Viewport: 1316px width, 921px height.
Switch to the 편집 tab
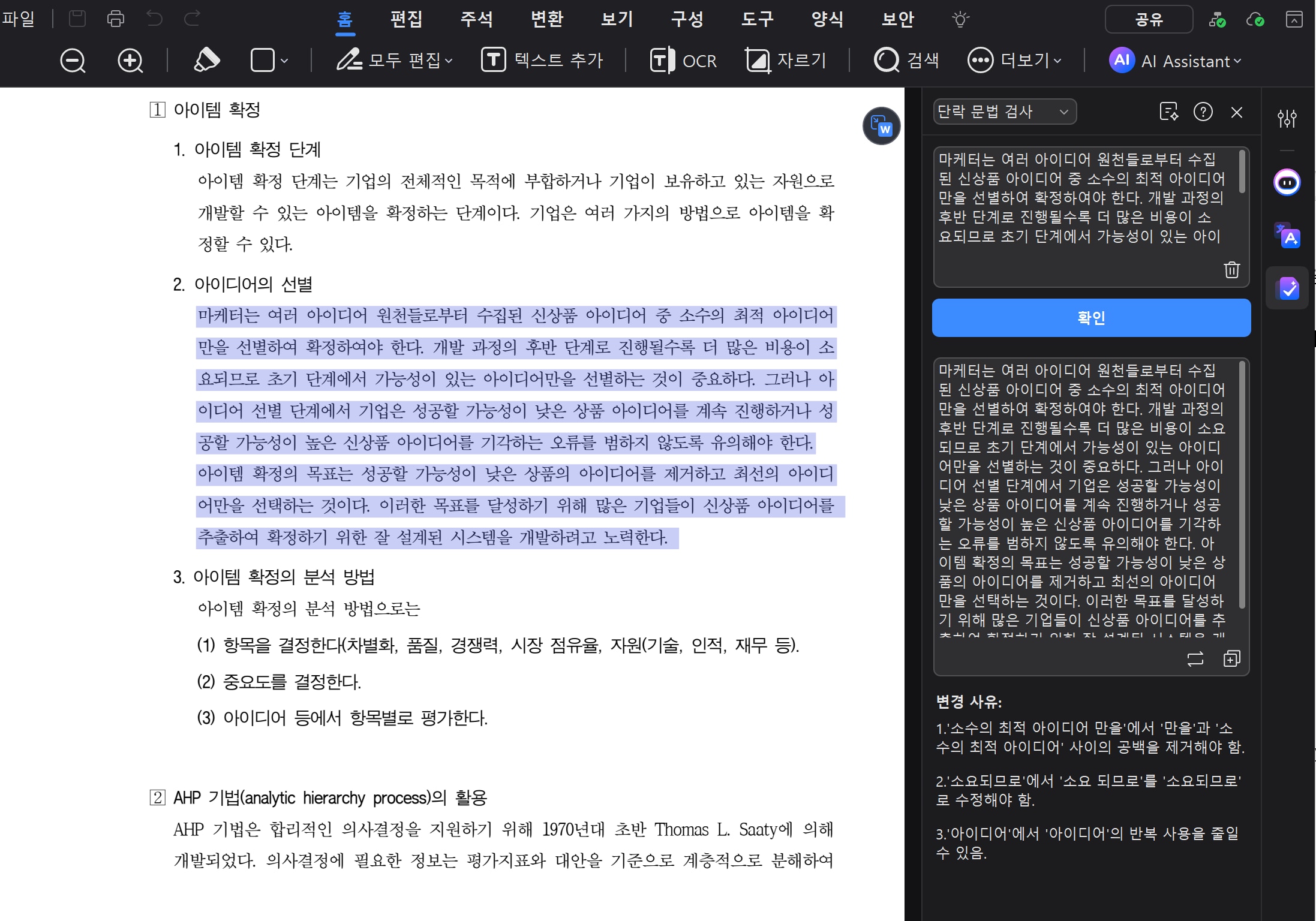click(406, 19)
